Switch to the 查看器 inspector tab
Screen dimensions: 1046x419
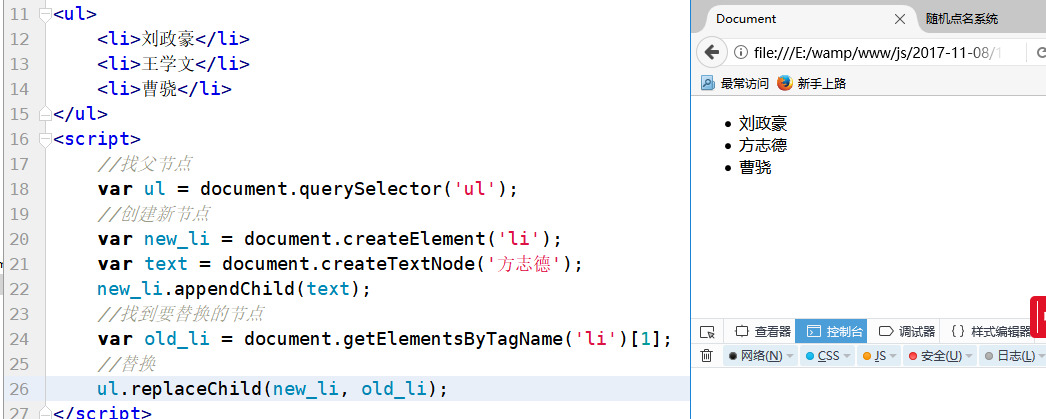click(764, 331)
